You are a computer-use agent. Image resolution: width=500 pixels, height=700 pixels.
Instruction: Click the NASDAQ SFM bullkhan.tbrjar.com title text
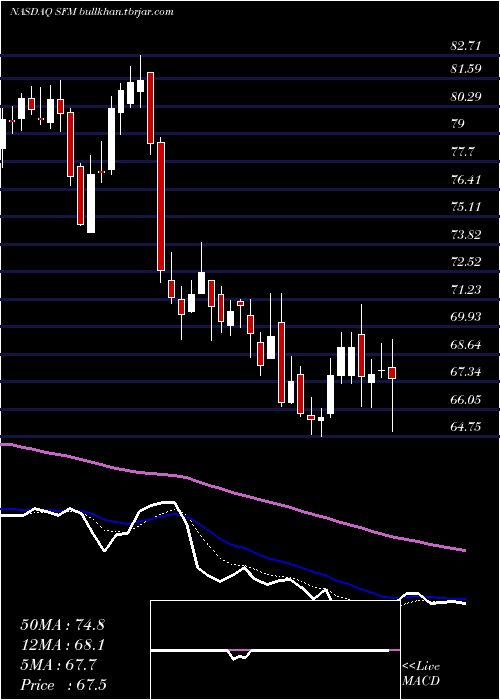[92, 12]
